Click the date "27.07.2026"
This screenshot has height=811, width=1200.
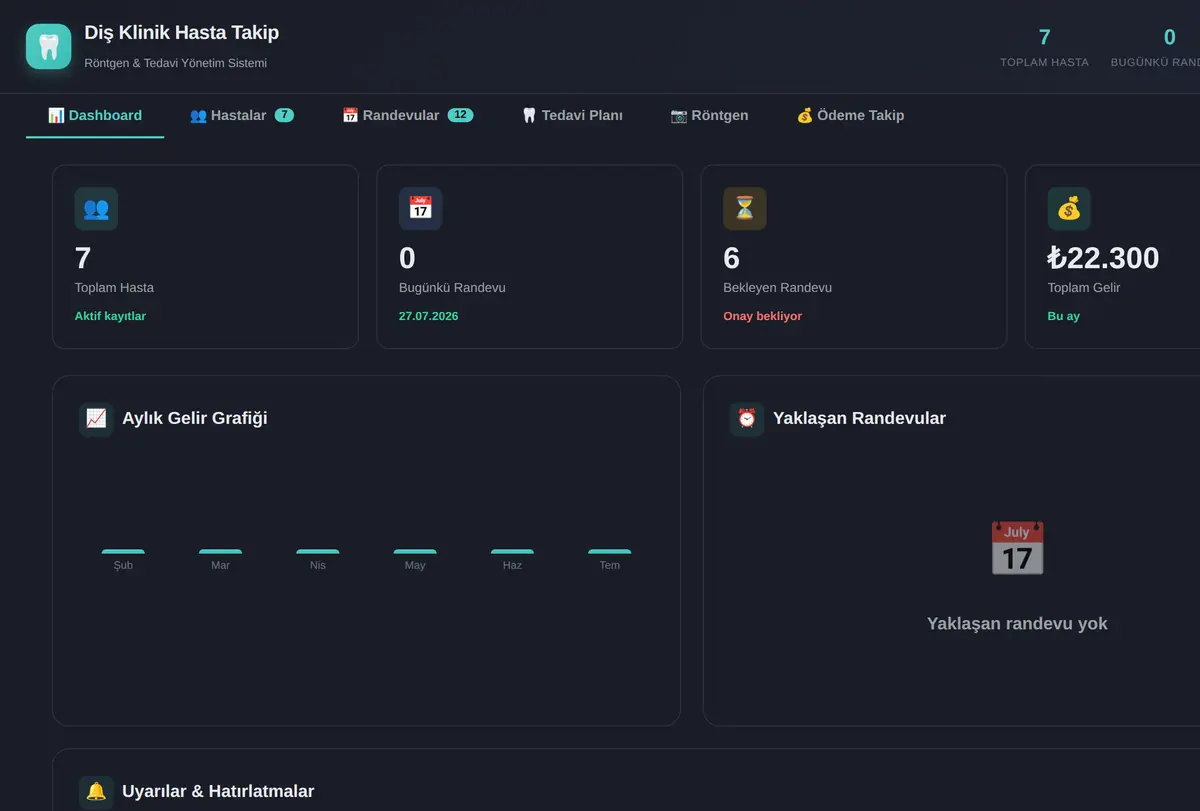(x=429, y=316)
